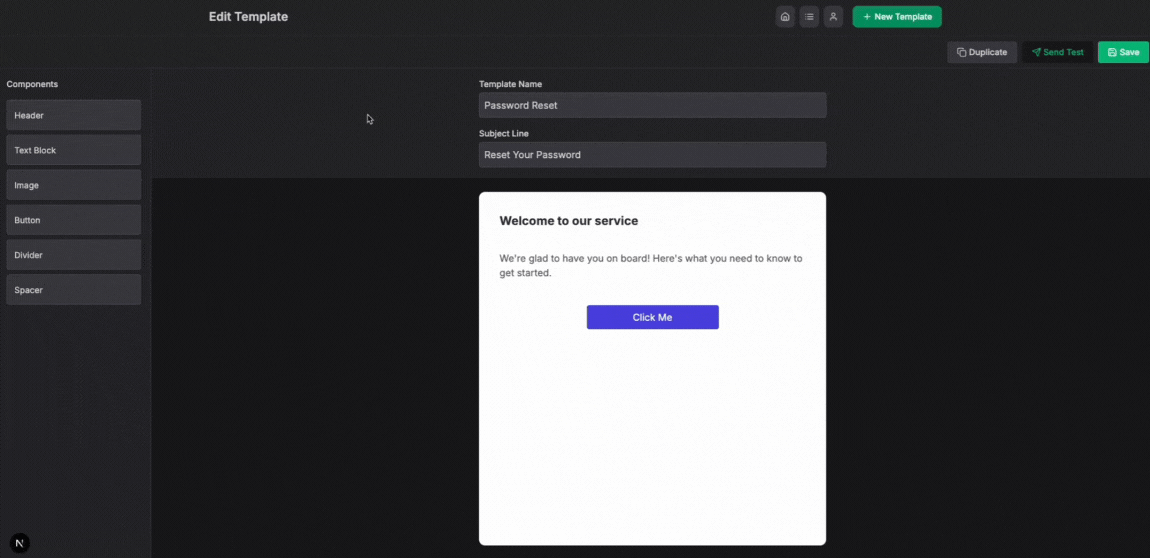Click the 'Edit Template' page title

coord(249,17)
